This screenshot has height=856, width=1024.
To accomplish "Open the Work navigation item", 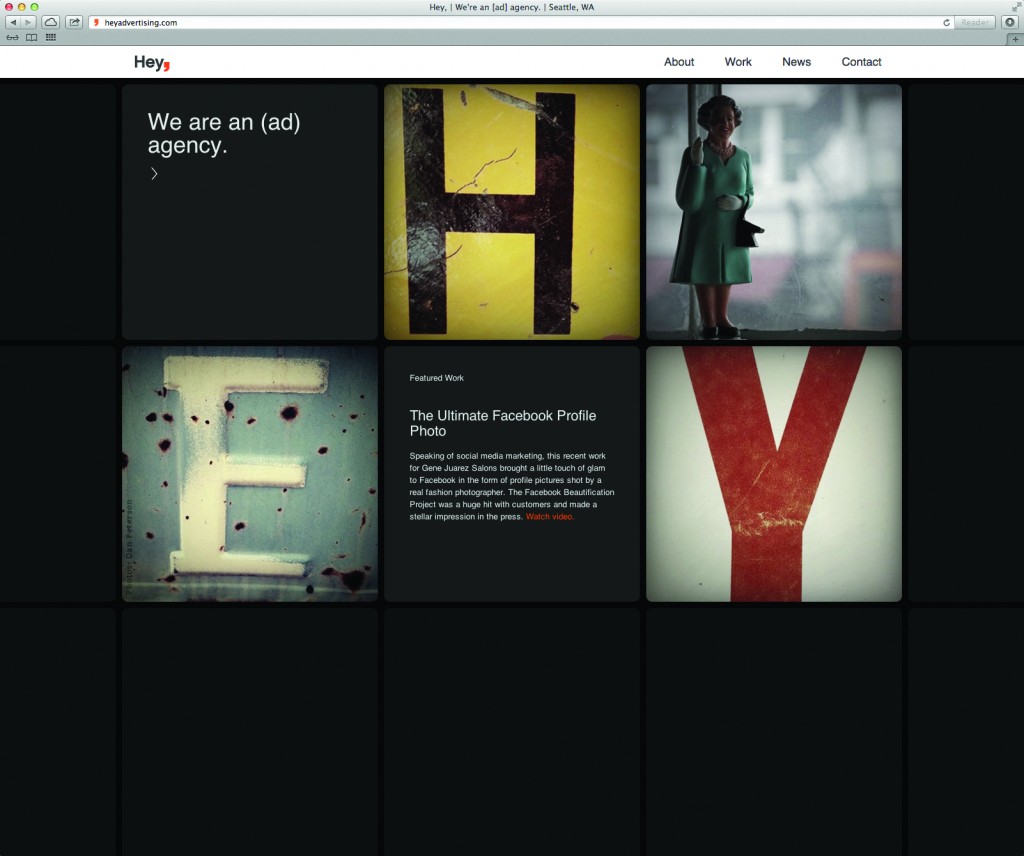I will click(x=738, y=62).
